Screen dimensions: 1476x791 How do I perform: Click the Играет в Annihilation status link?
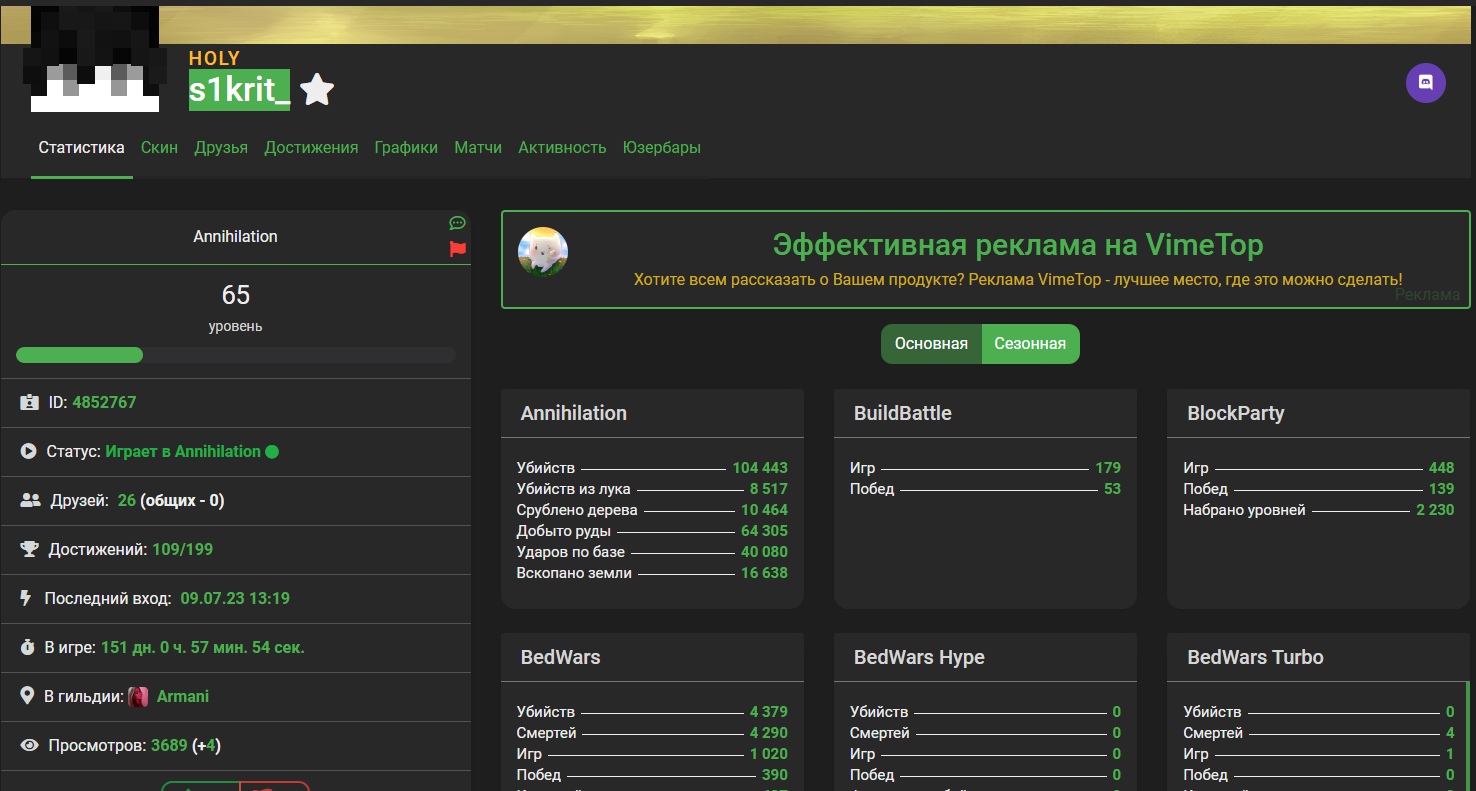[183, 452]
